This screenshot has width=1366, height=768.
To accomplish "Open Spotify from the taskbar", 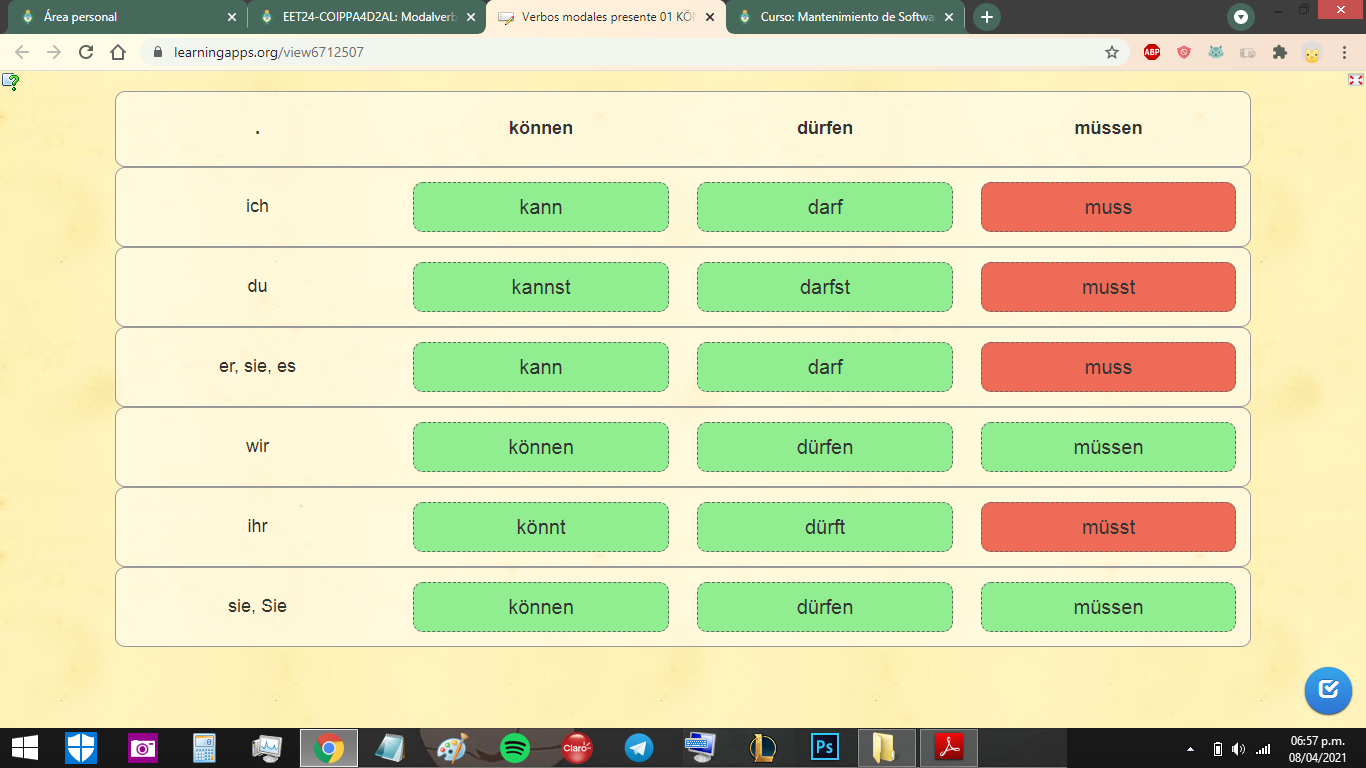I will click(x=514, y=748).
